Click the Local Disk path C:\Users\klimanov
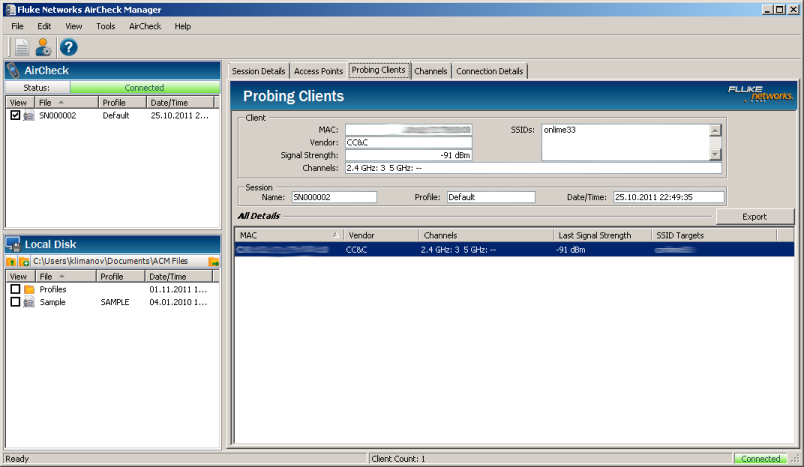 (x=110, y=261)
